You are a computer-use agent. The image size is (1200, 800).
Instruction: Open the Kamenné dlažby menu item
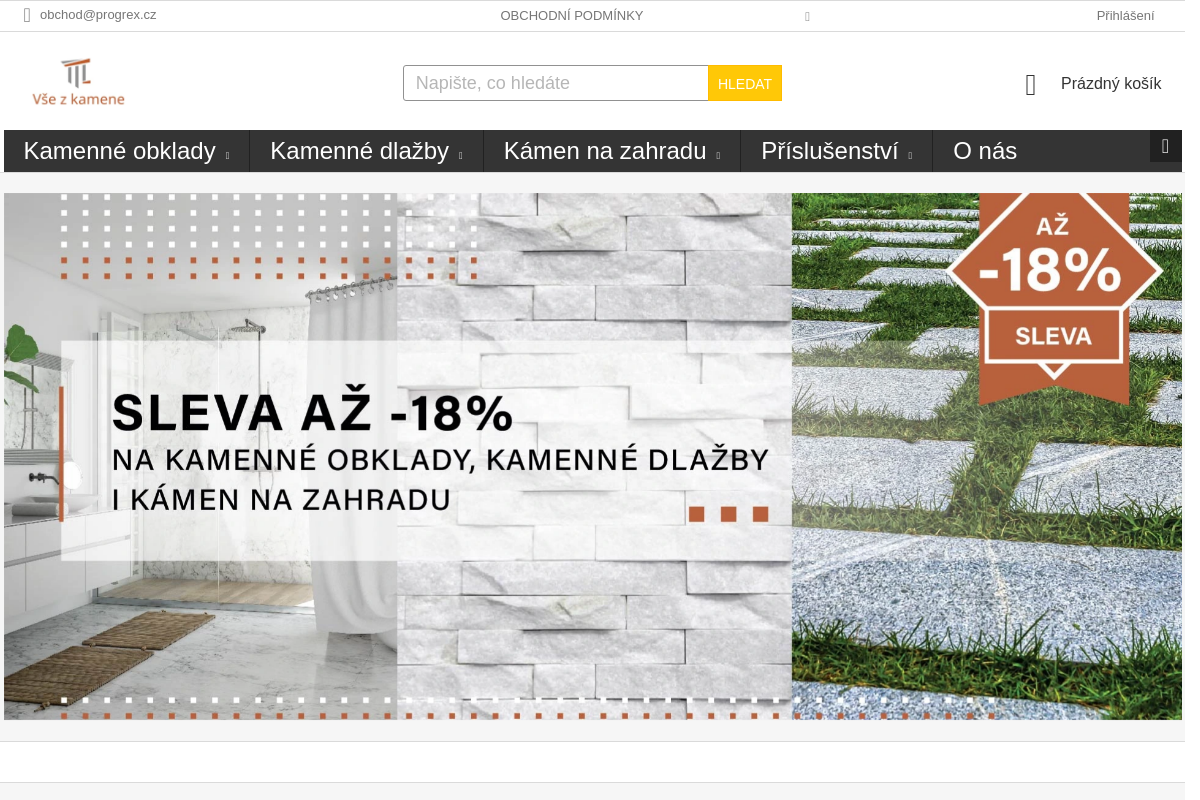[360, 151]
